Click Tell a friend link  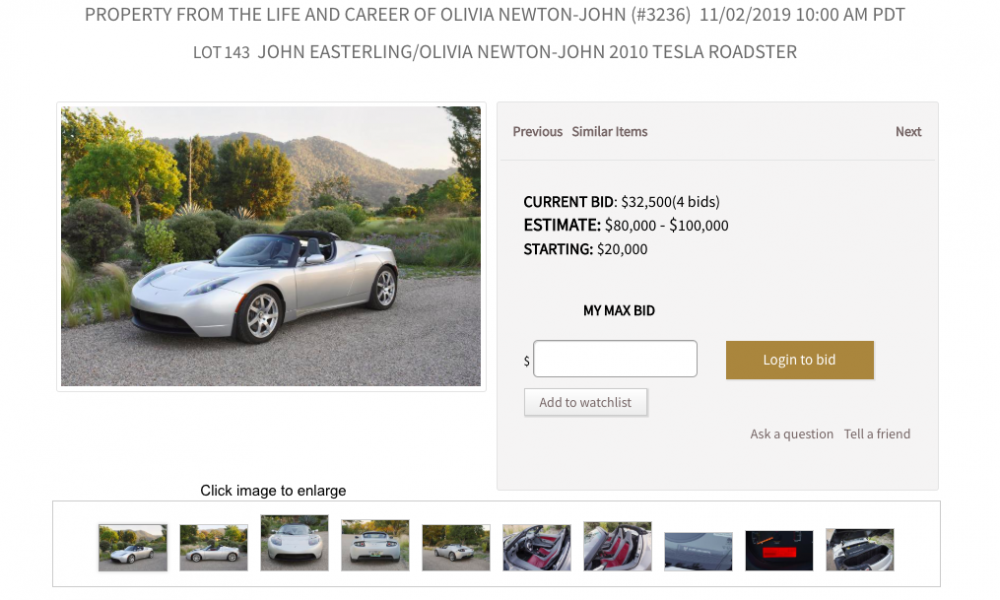pos(877,434)
